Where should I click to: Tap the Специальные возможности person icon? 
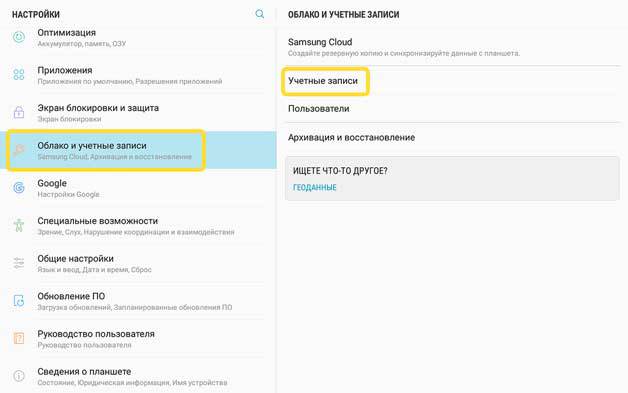click(19, 225)
